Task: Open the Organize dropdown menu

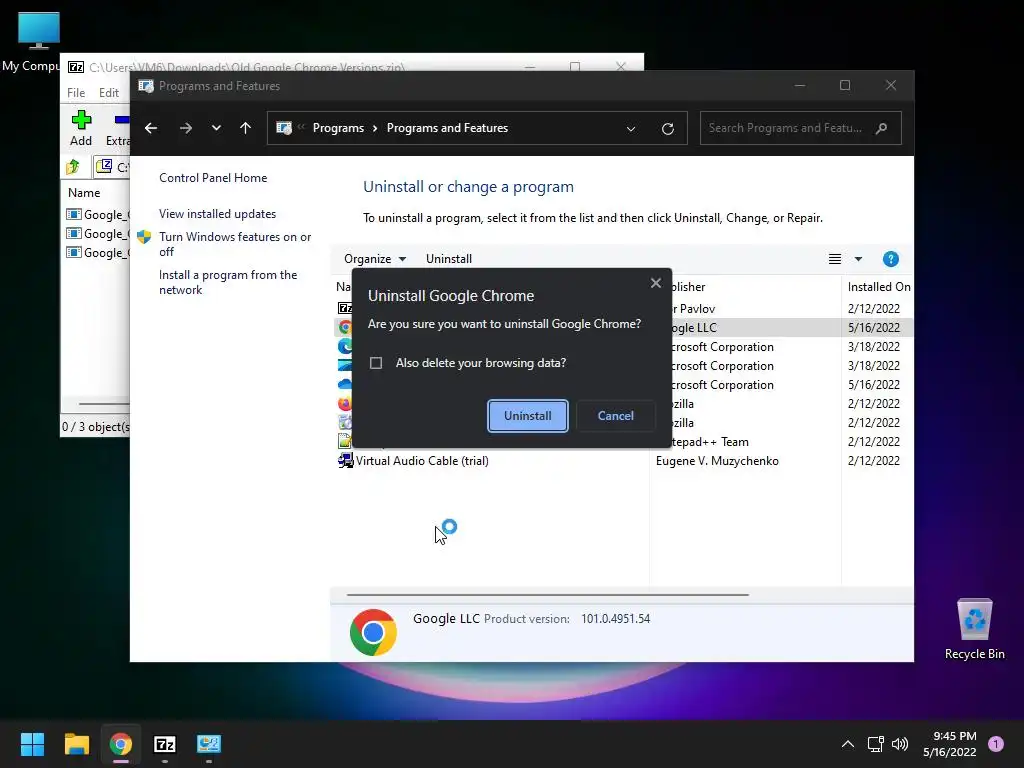Action: click(x=375, y=259)
